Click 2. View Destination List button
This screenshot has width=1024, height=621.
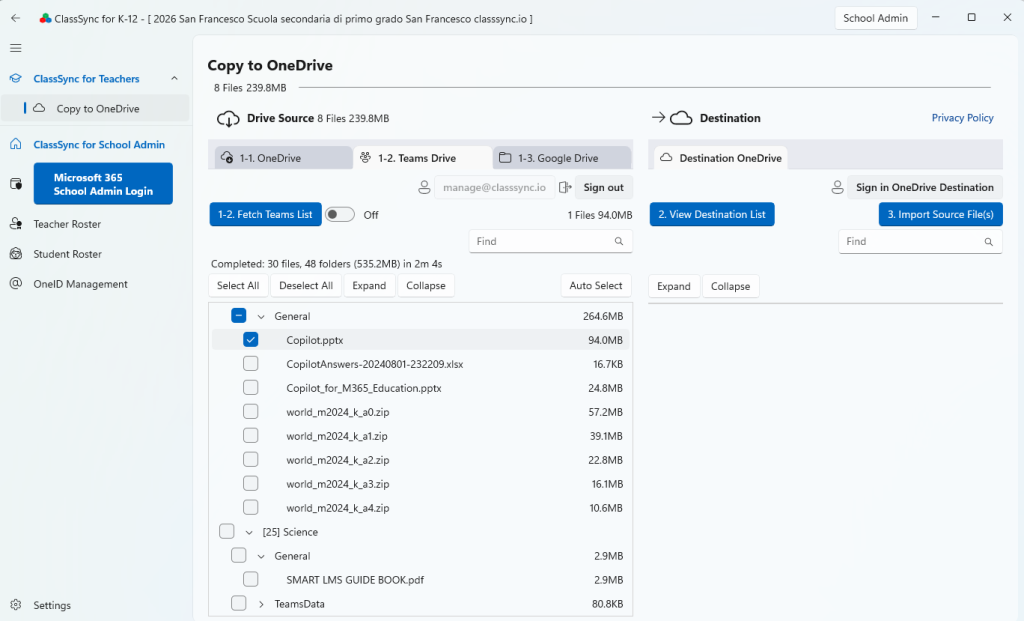tap(712, 214)
